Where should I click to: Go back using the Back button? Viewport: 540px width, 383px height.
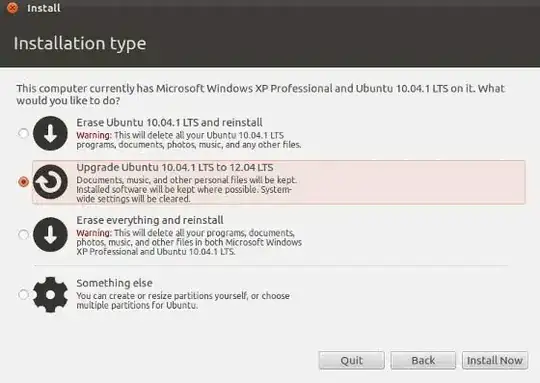[423, 360]
